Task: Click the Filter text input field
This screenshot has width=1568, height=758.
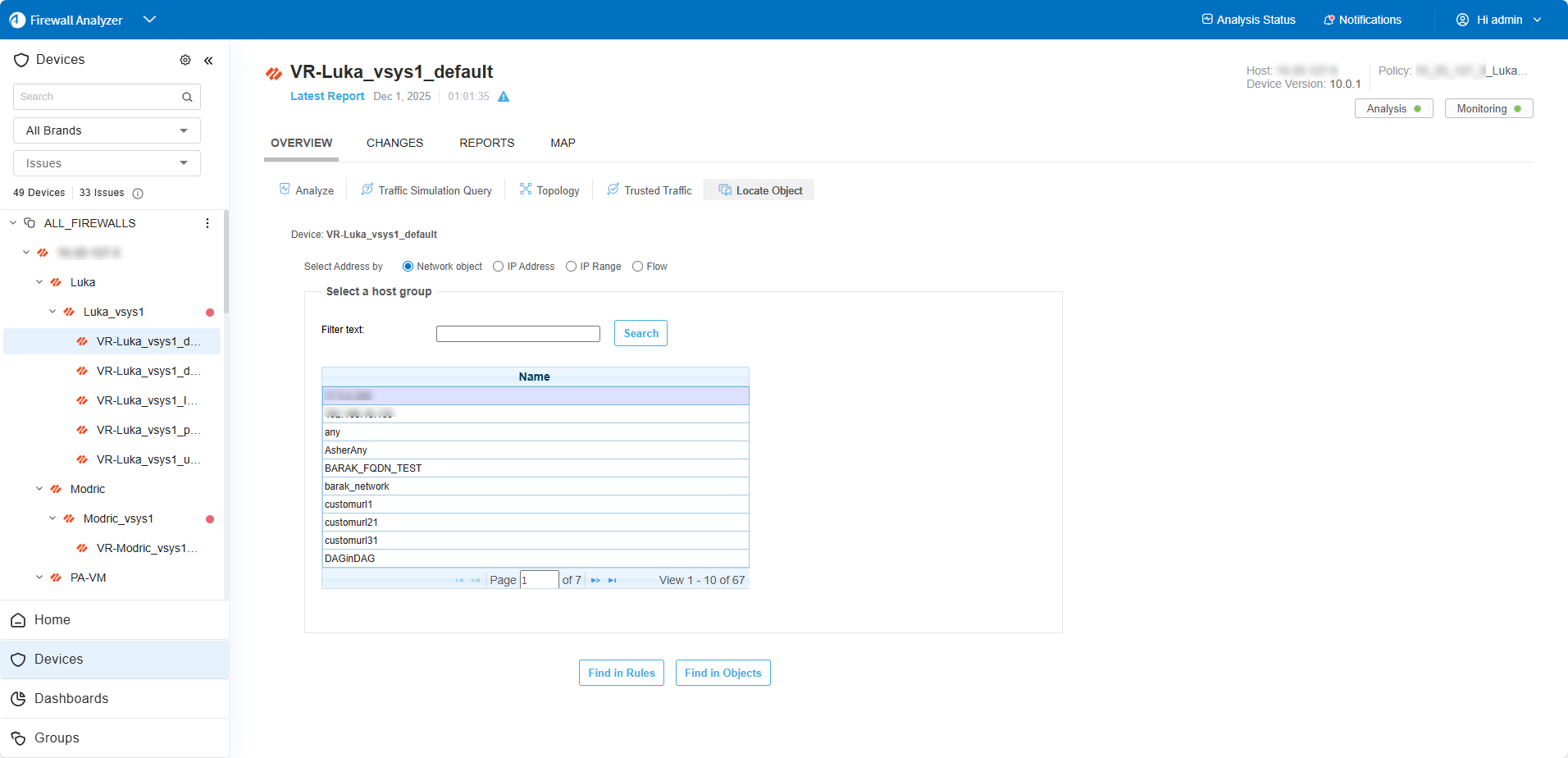Action: (517, 334)
